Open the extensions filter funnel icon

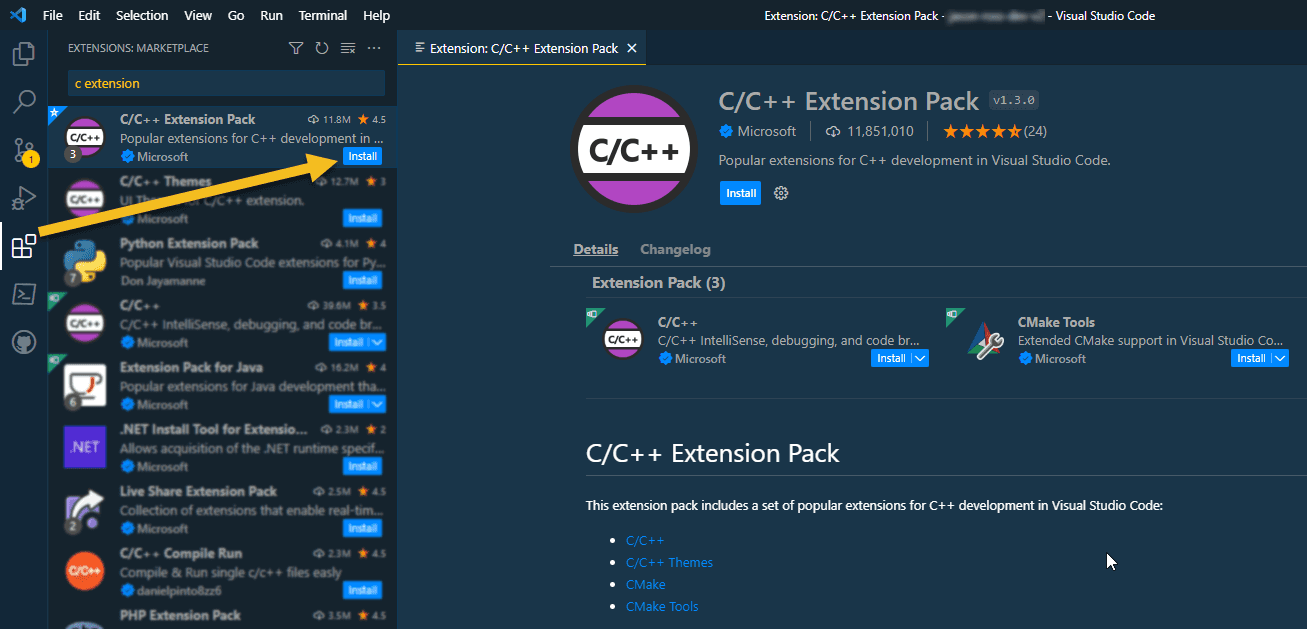click(295, 47)
